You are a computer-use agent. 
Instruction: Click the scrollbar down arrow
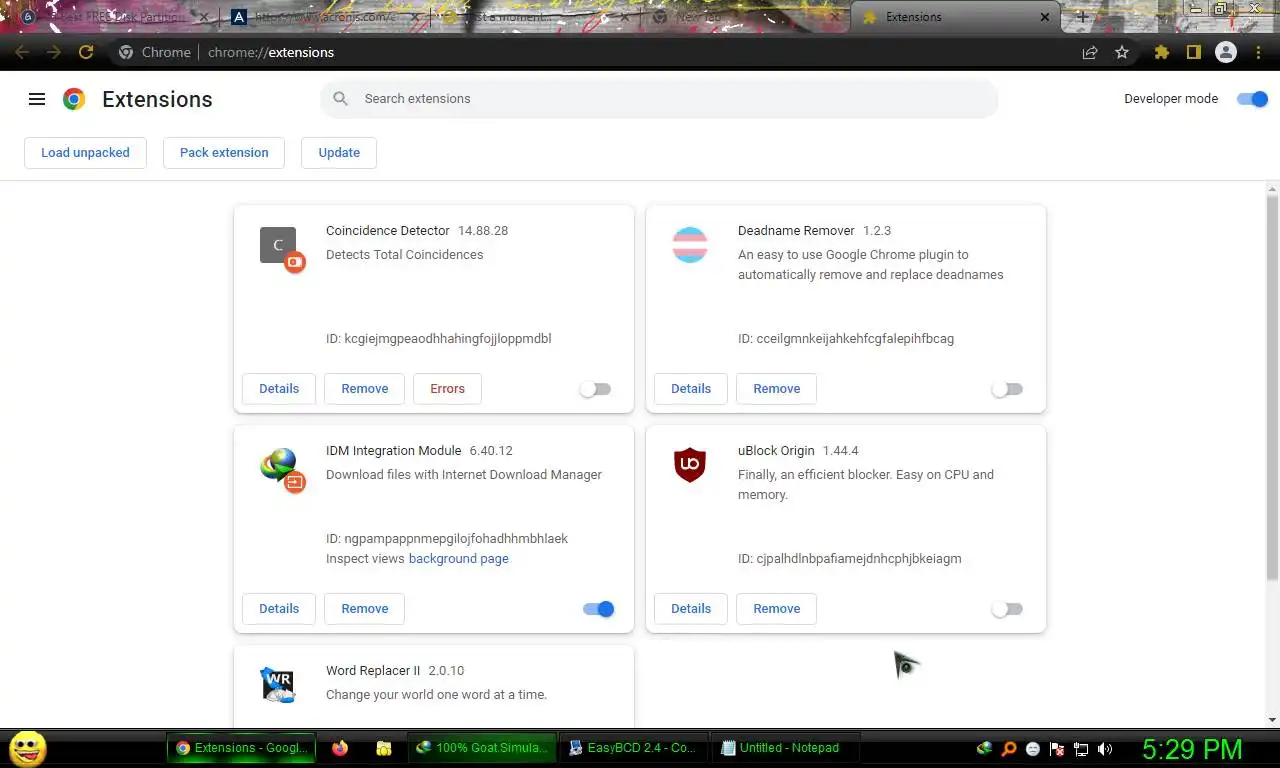[x=1272, y=719]
